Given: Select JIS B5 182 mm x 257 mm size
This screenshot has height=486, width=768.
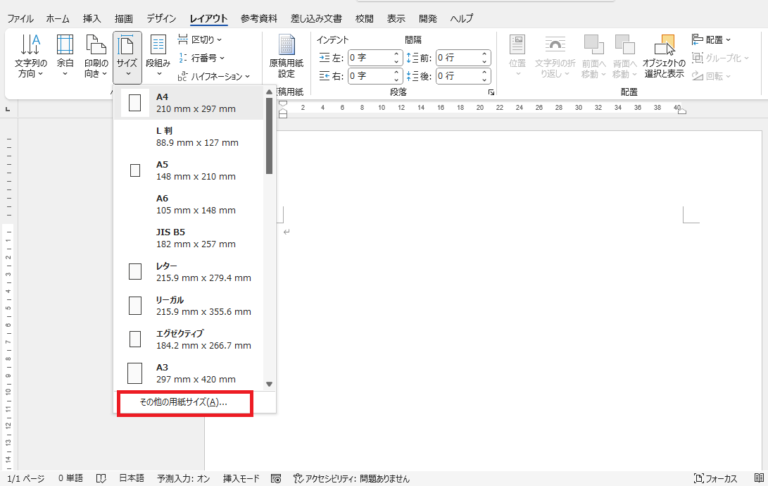Looking at the screenshot, I should [189, 238].
